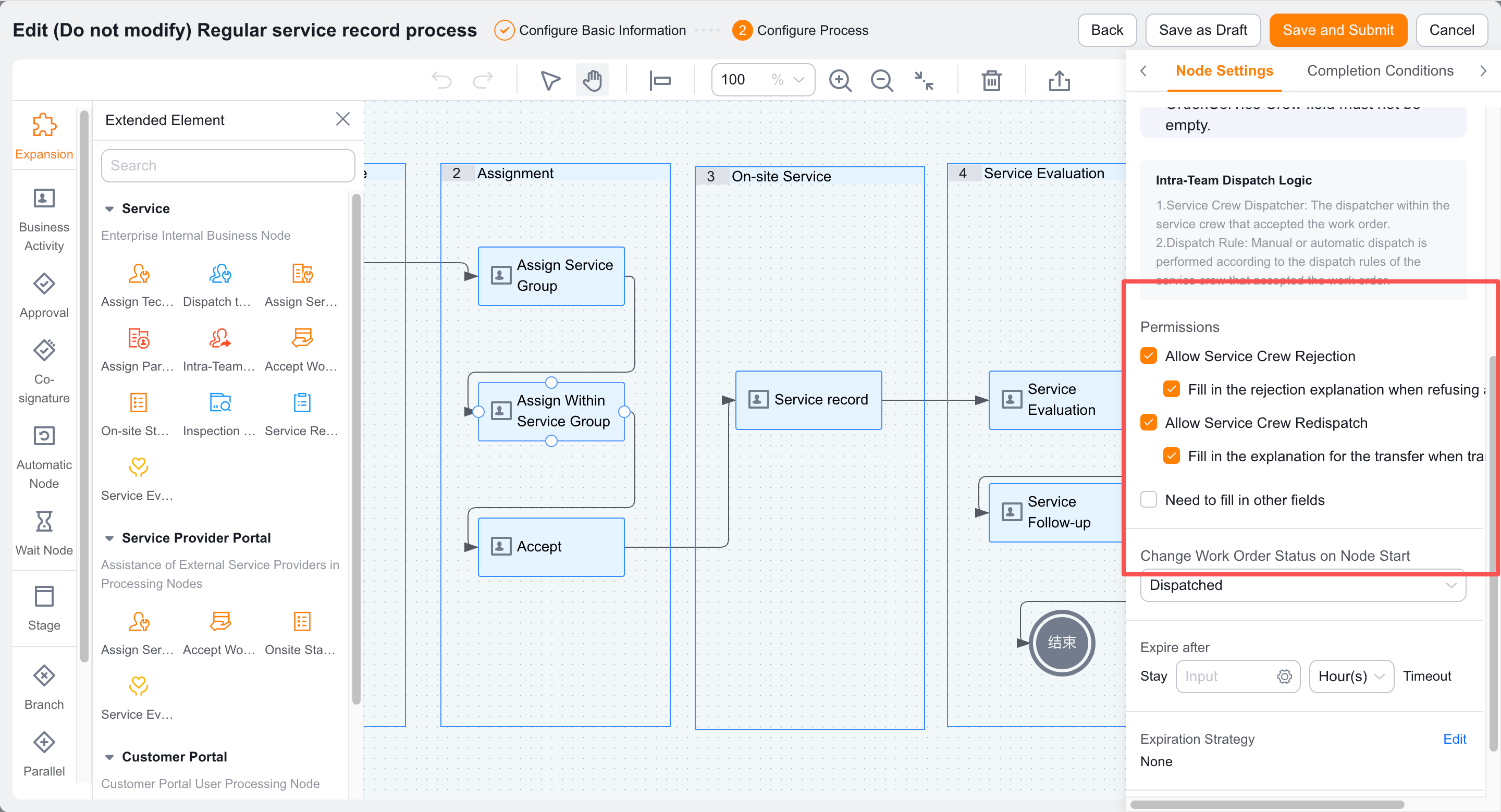Open the zoom percentage dropdown
This screenshot has height=812, width=1501.
tap(798, 80)
